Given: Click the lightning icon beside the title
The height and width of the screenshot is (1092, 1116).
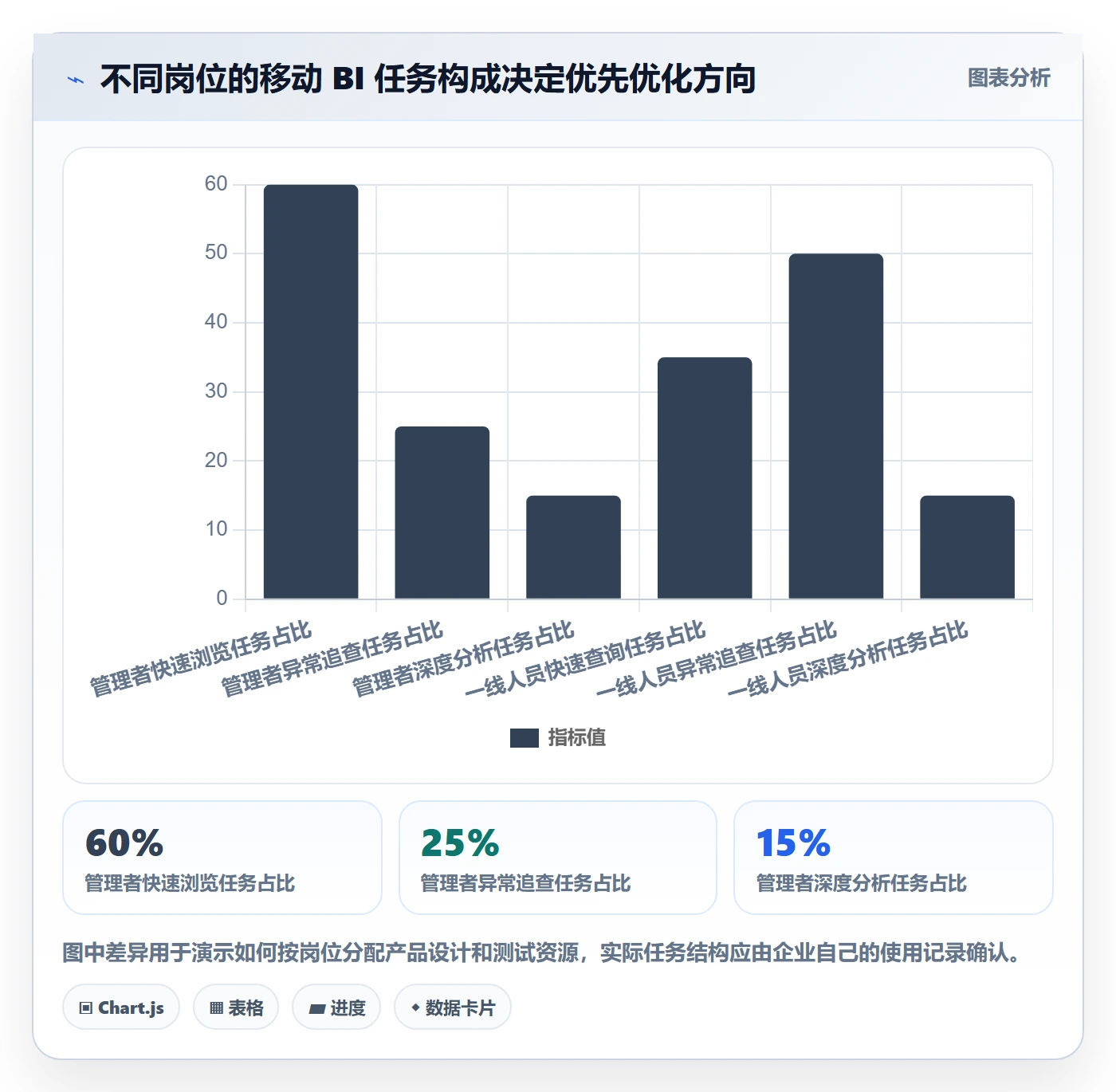Looking at the screenshot, I should pyautogui.click(x=76, y=80).
